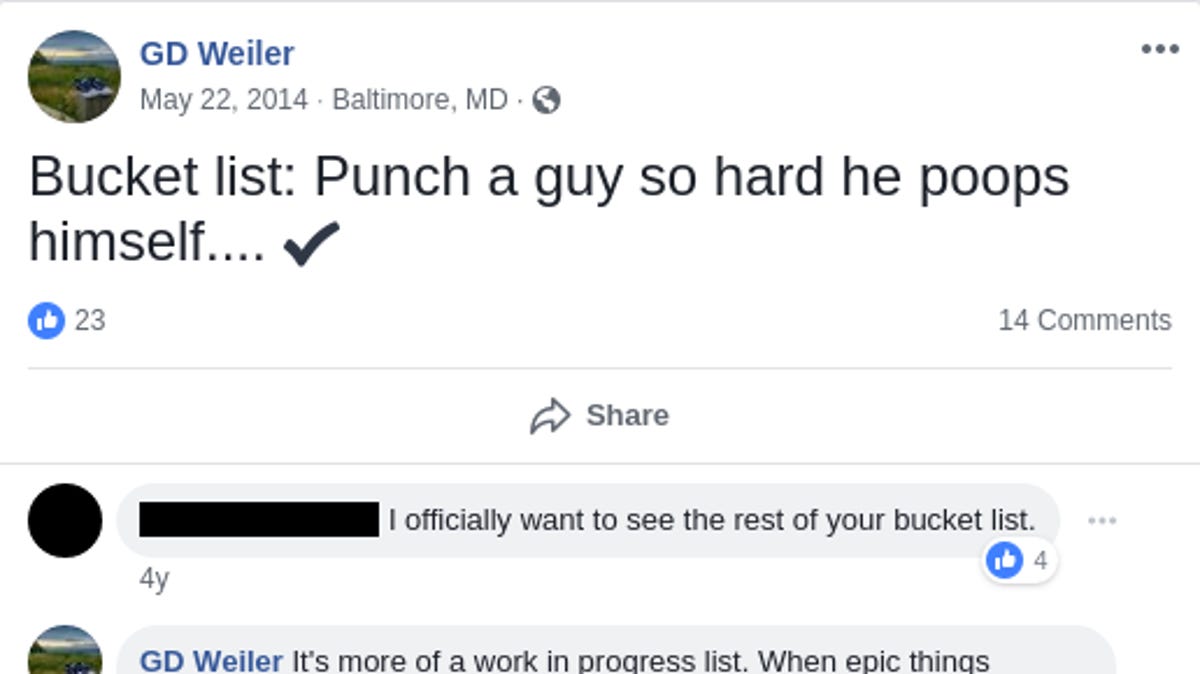Click the checkmark emoji in the post

(x=312, y=242)
